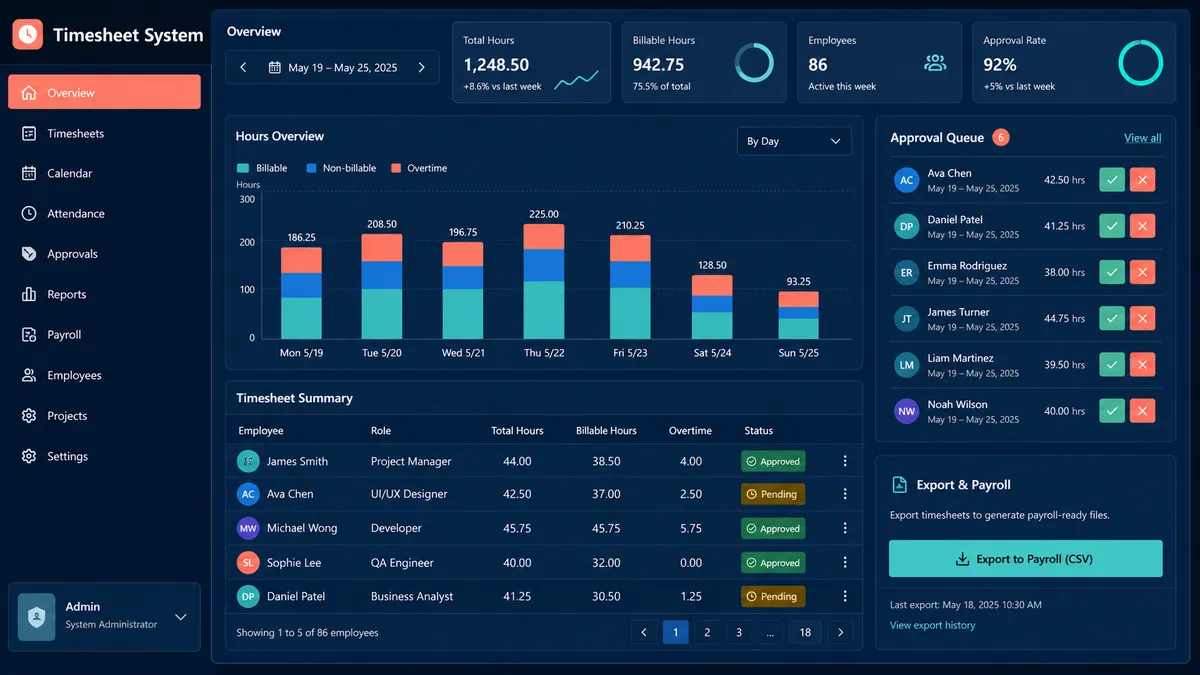Open Employees from the sidebar

[104, 375]
